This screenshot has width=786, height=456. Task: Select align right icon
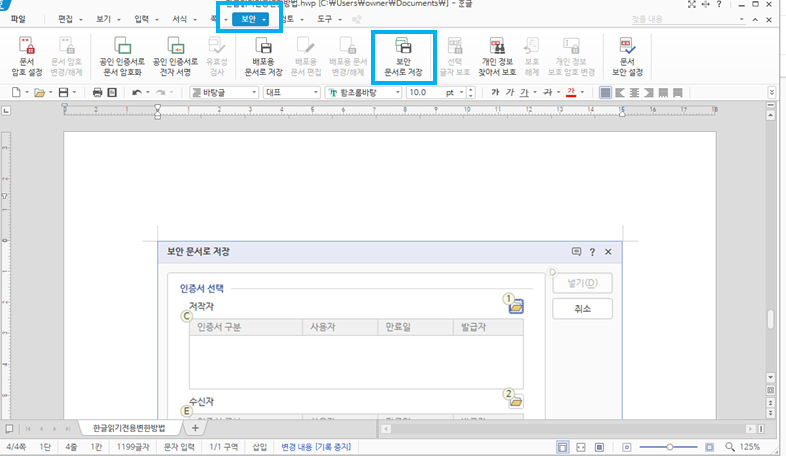point(649,93)
